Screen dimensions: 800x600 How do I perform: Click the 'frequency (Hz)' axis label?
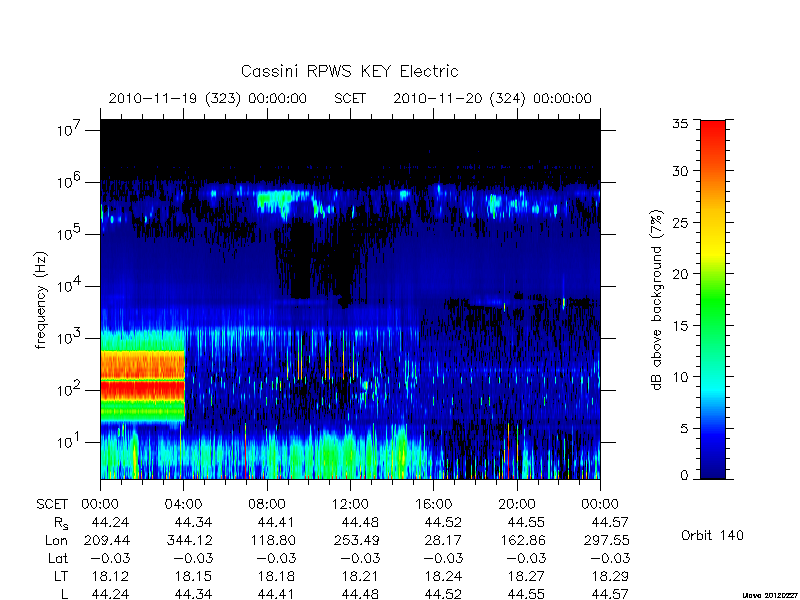click(41, 300)
